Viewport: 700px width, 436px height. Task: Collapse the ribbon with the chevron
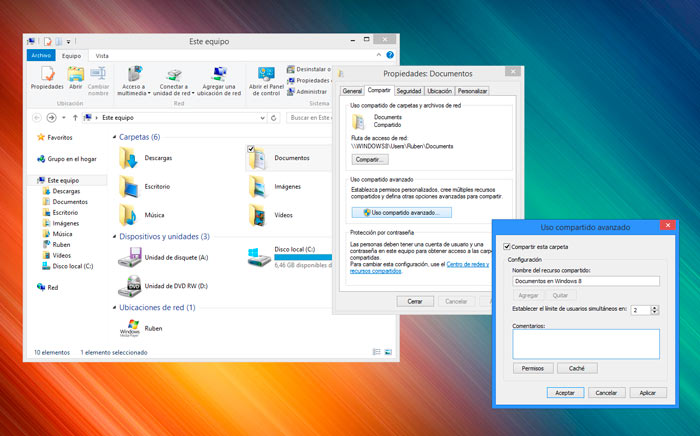[379, 55]
